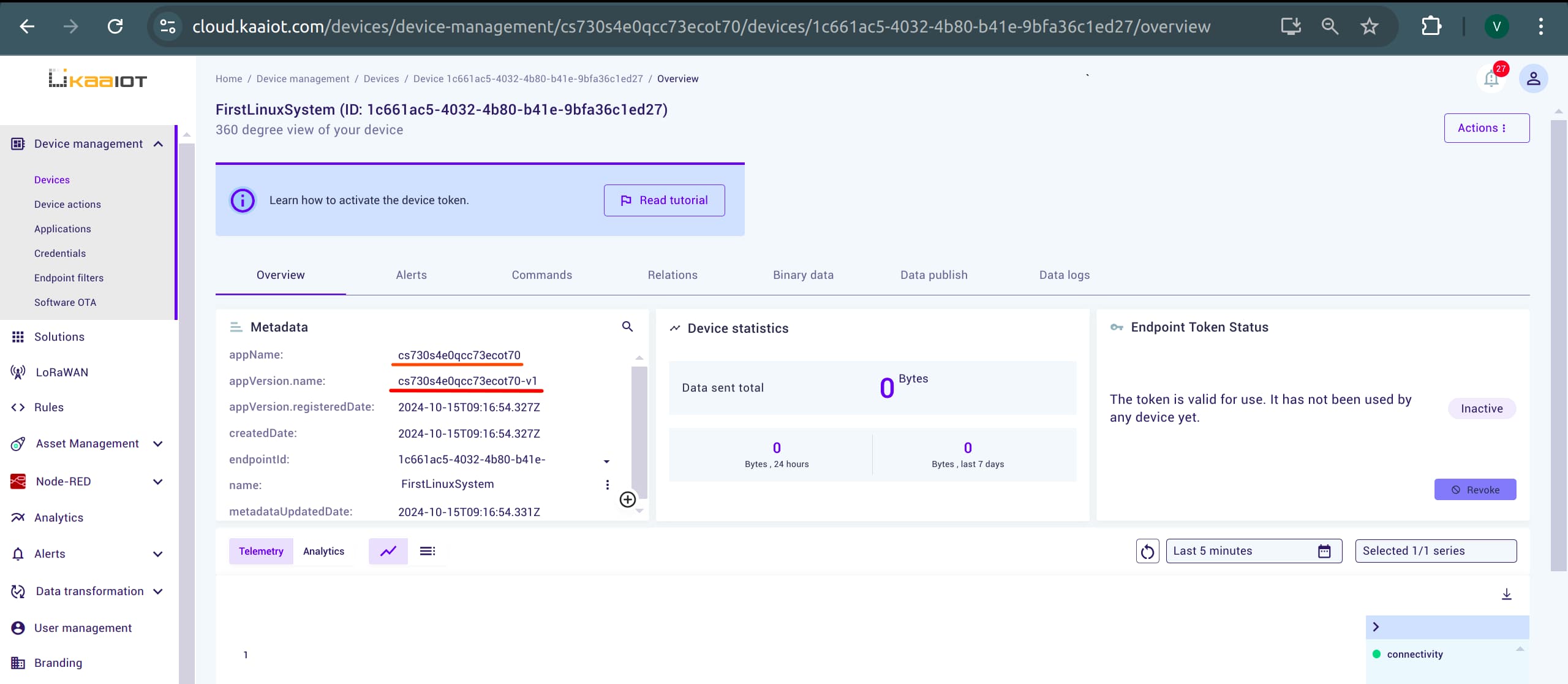Viewport: 1568px width, 684px height.
Task: Toggle connectivity series in legend
Action: 1408,654
